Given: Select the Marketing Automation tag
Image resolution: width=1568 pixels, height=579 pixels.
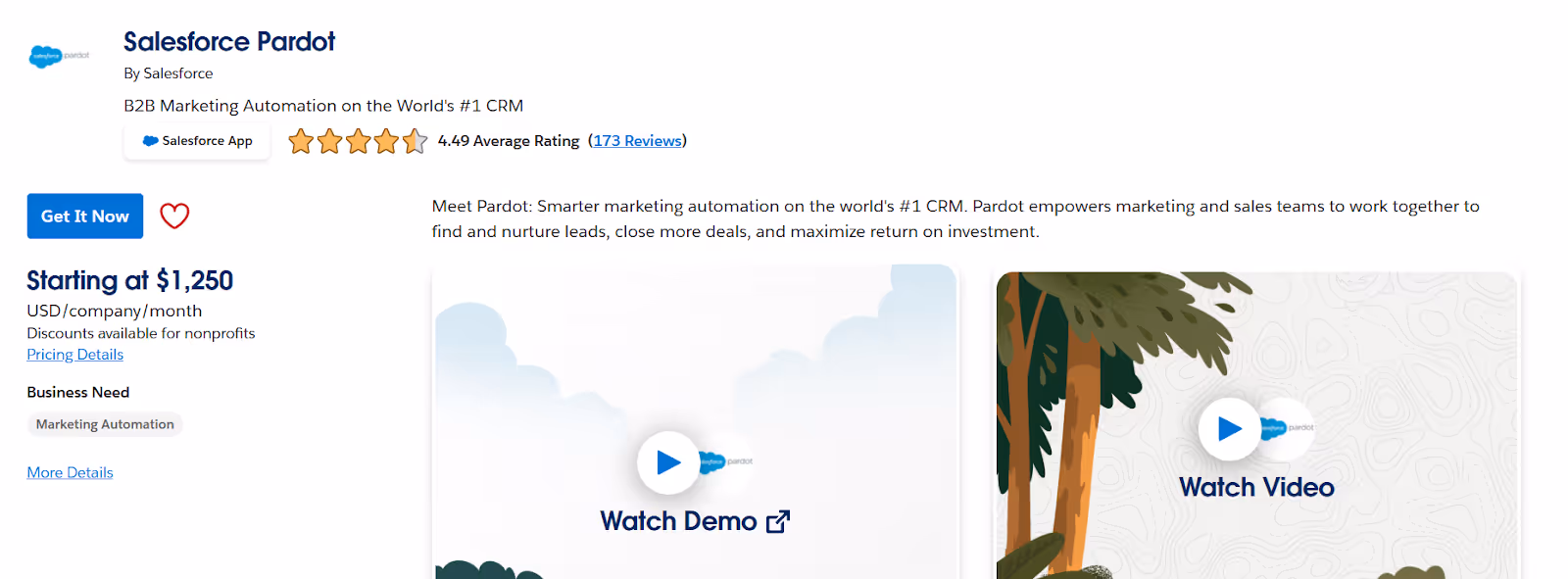Looking at the screenshot, I should 105,424.
